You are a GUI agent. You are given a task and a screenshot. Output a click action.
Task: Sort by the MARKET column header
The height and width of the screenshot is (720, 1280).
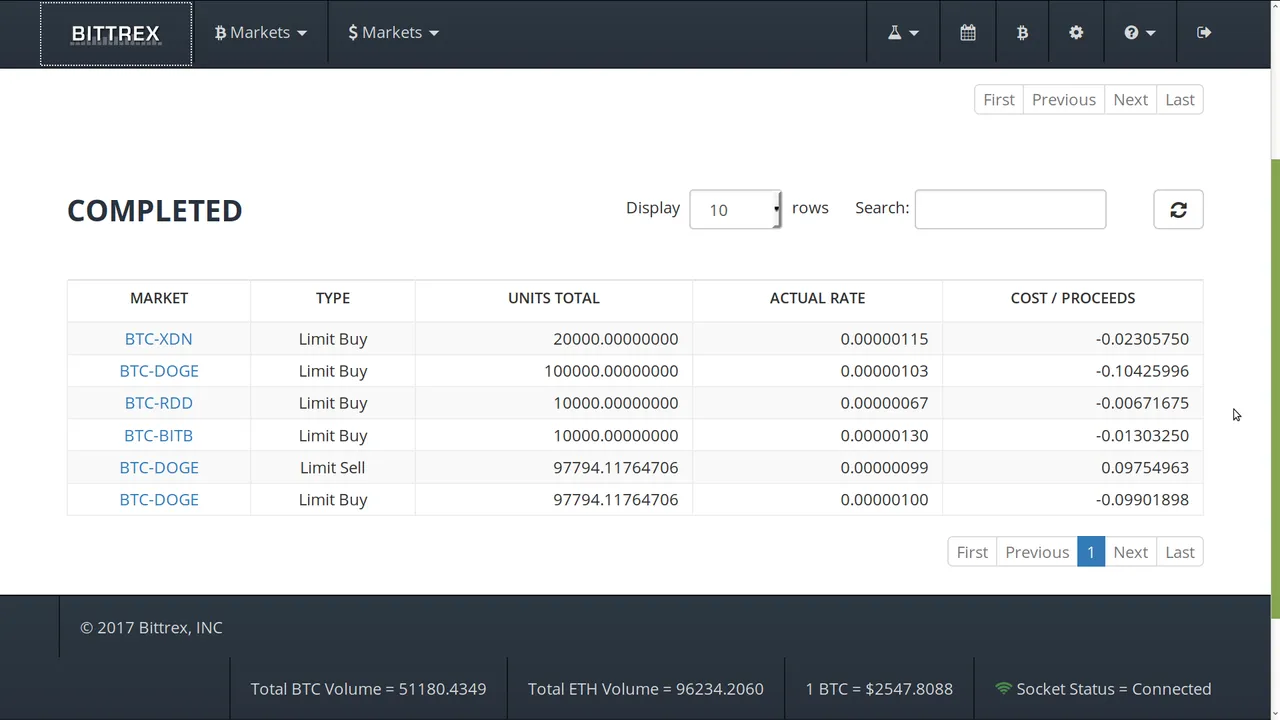coord(159,298)
